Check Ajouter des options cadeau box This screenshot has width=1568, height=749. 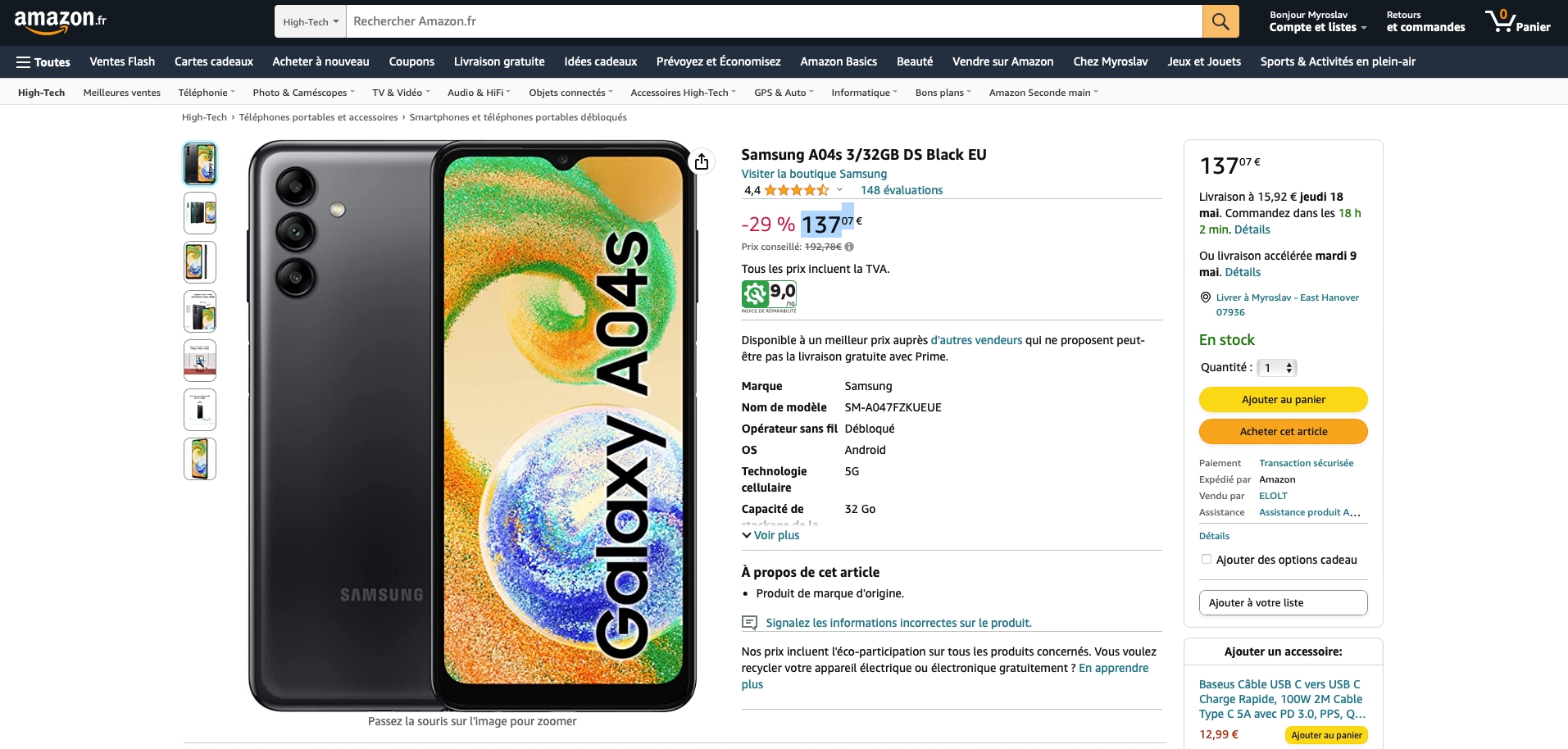(x=1207, y=559)
